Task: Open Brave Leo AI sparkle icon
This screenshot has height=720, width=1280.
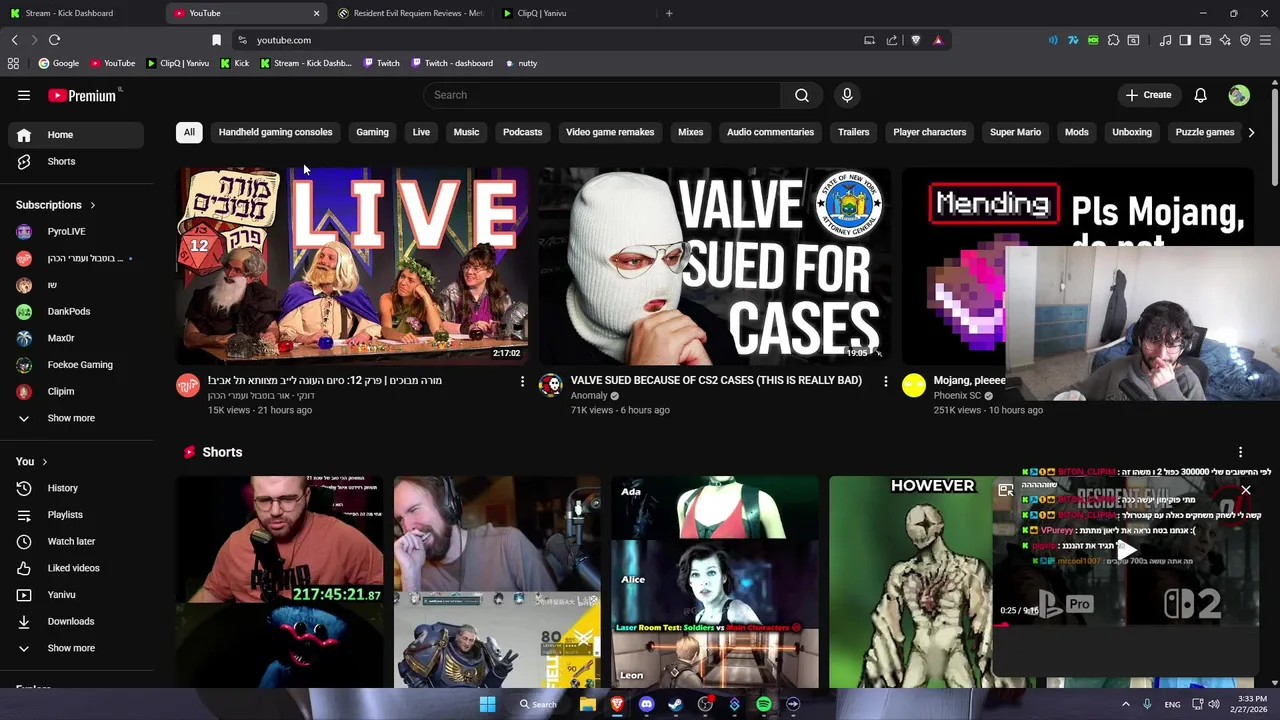Action: coord(1225,40)
